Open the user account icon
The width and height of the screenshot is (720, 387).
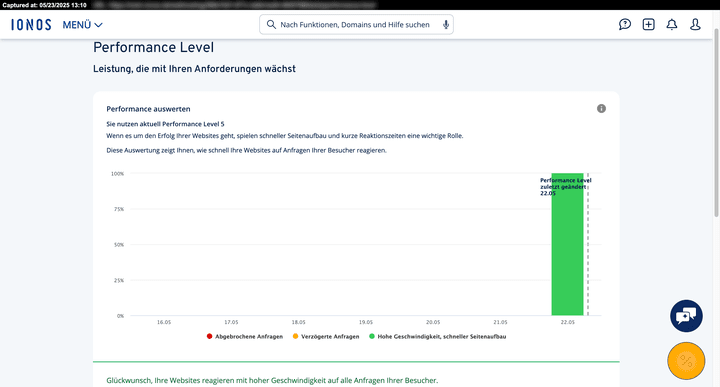pos(695,24)
